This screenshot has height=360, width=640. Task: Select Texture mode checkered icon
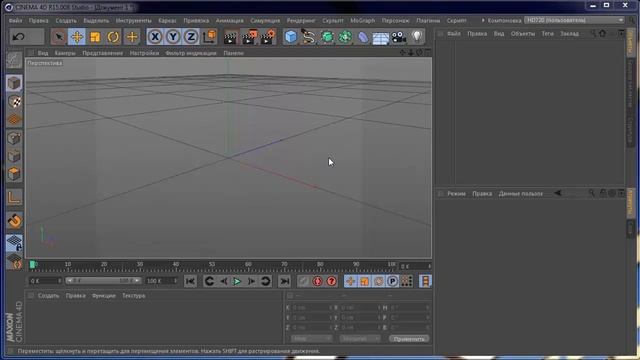click(x=14, y=102)
